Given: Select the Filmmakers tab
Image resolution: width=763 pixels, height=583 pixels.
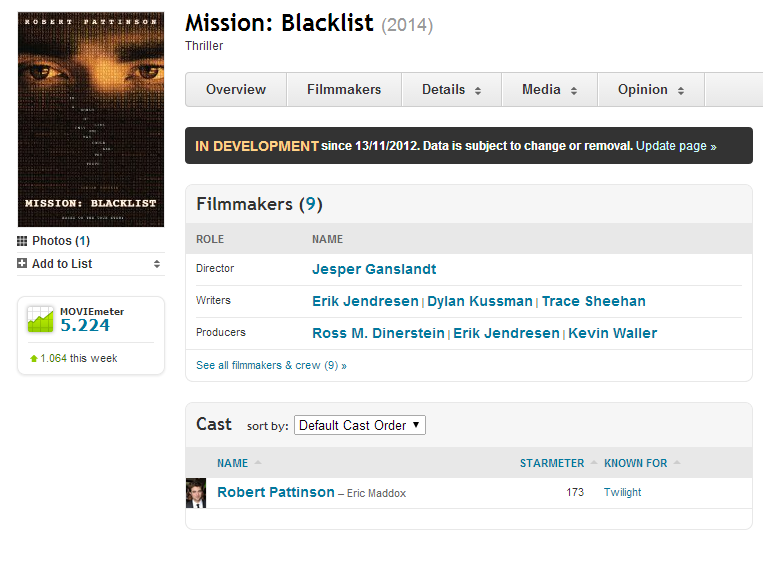Looking at the screenshot, I should tap(344, 90).
